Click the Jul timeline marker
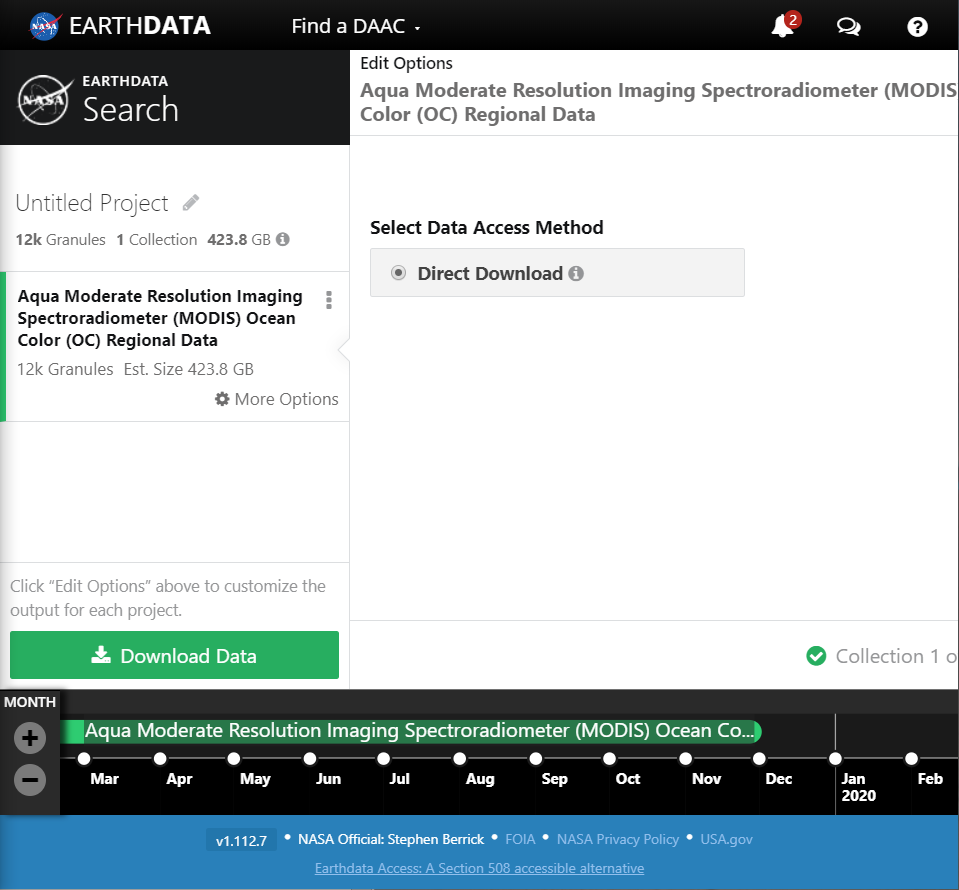 383,758
